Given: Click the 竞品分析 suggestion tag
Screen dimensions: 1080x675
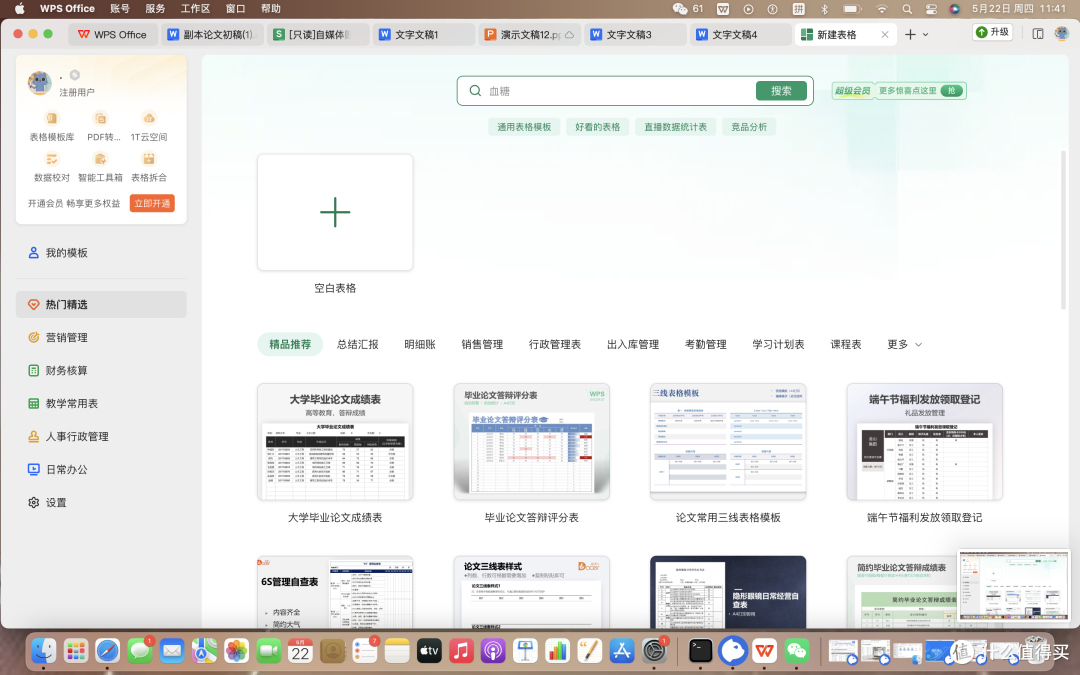Looking at the screenshot, I should [x=749, y=127].
